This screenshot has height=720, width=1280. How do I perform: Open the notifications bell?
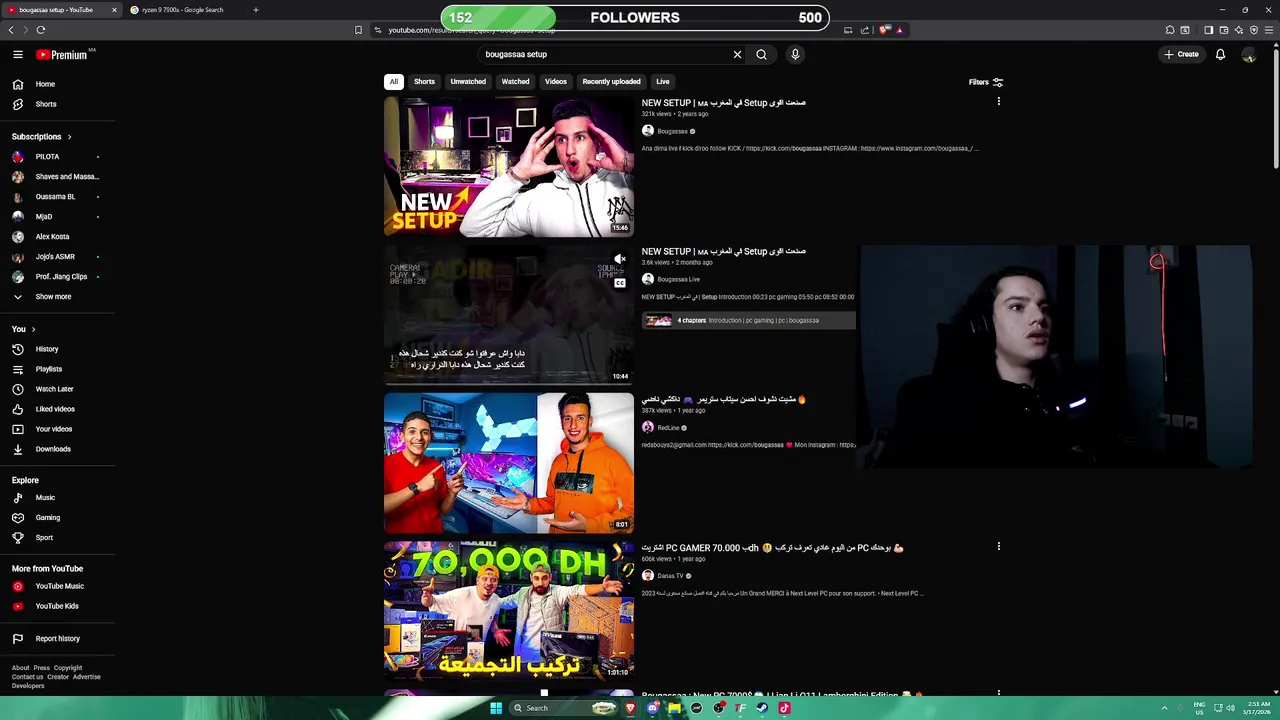click(1220, 54)
